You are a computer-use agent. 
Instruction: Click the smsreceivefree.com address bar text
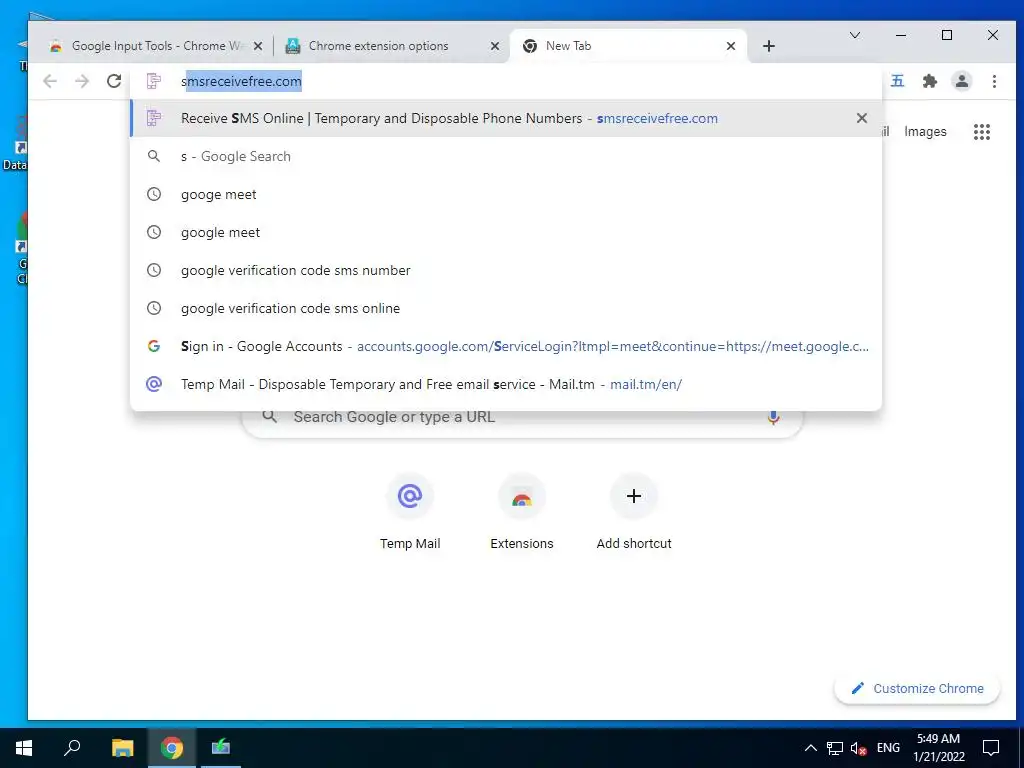tap(242, 82)
